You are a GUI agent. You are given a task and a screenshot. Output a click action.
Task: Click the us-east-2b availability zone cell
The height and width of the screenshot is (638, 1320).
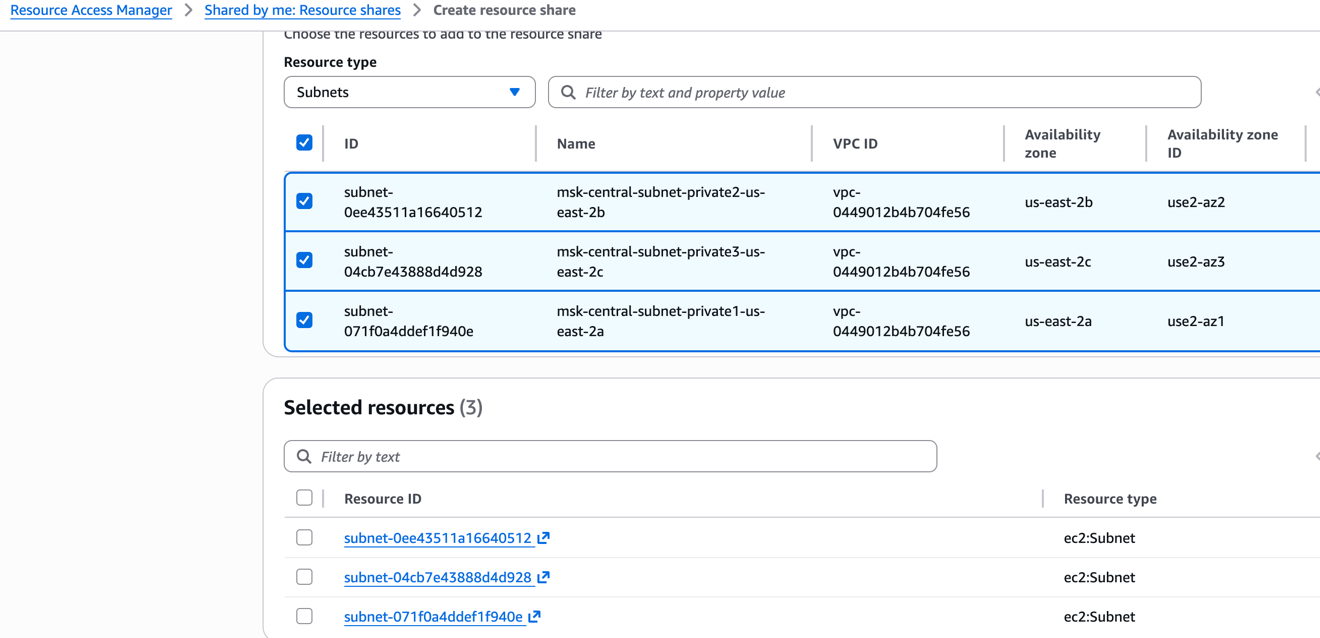tap(1058, 202)
